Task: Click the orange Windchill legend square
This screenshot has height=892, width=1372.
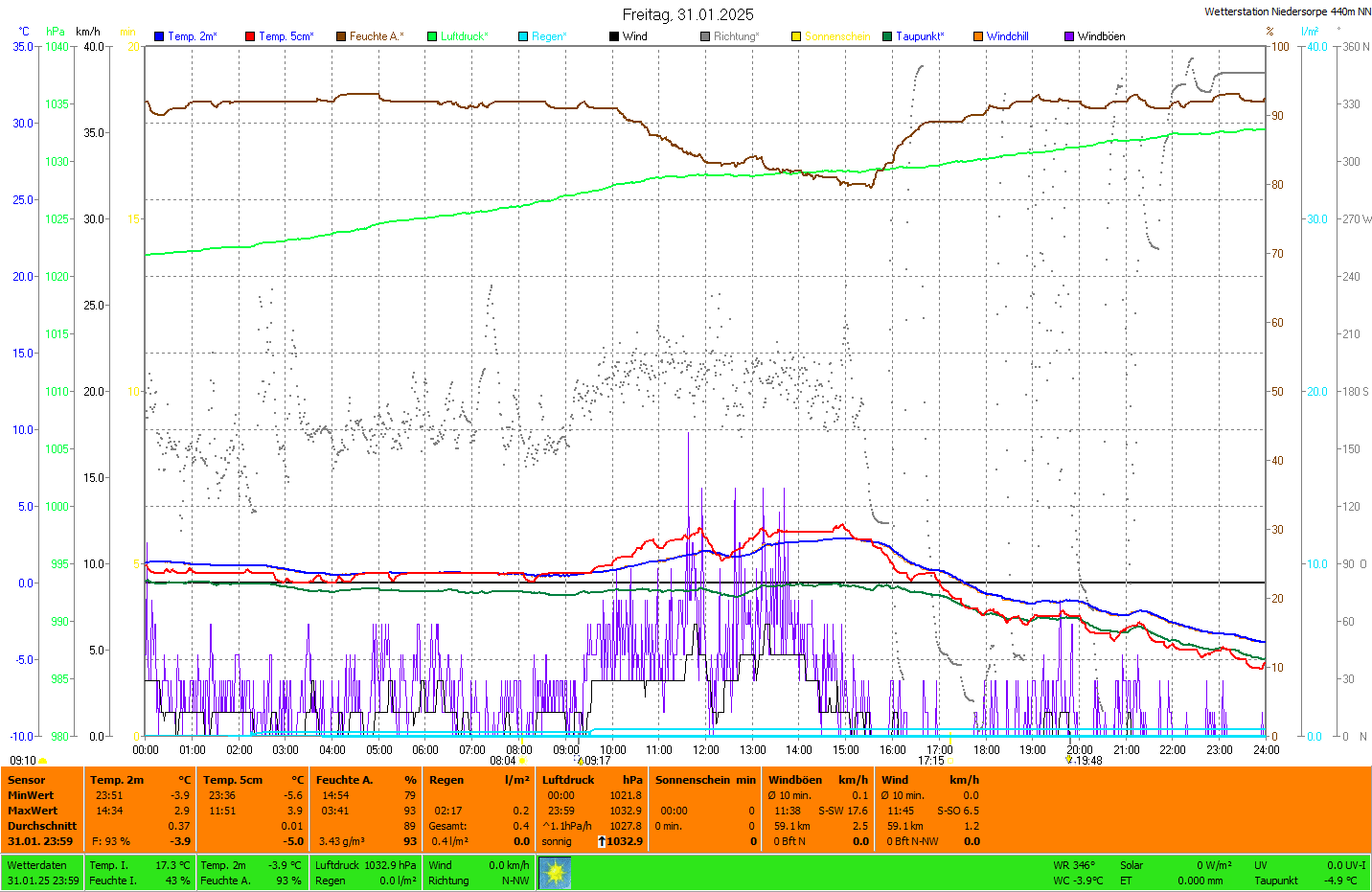Action: [978, 36]
